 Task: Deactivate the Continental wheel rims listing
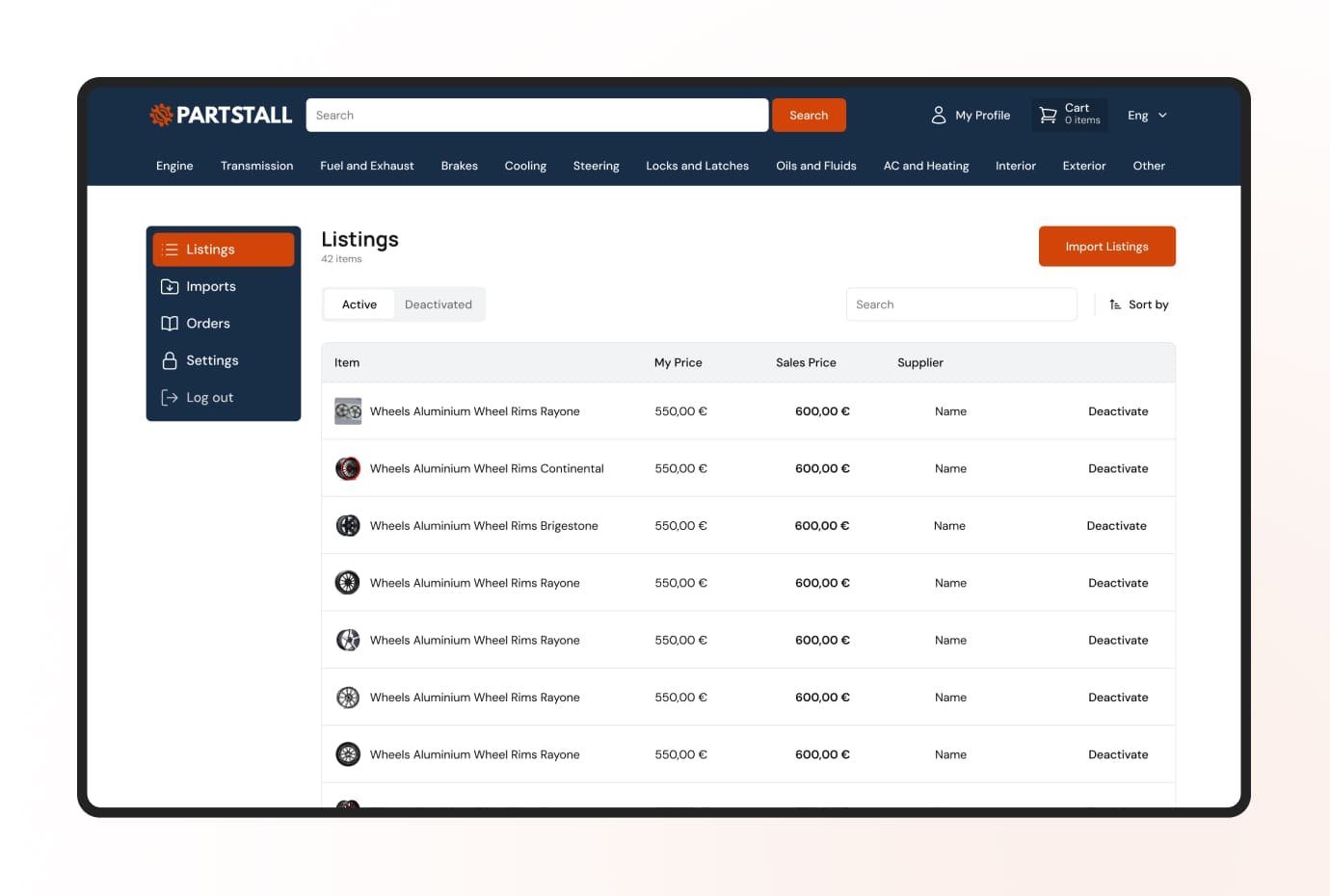[x=1118, y=468]
